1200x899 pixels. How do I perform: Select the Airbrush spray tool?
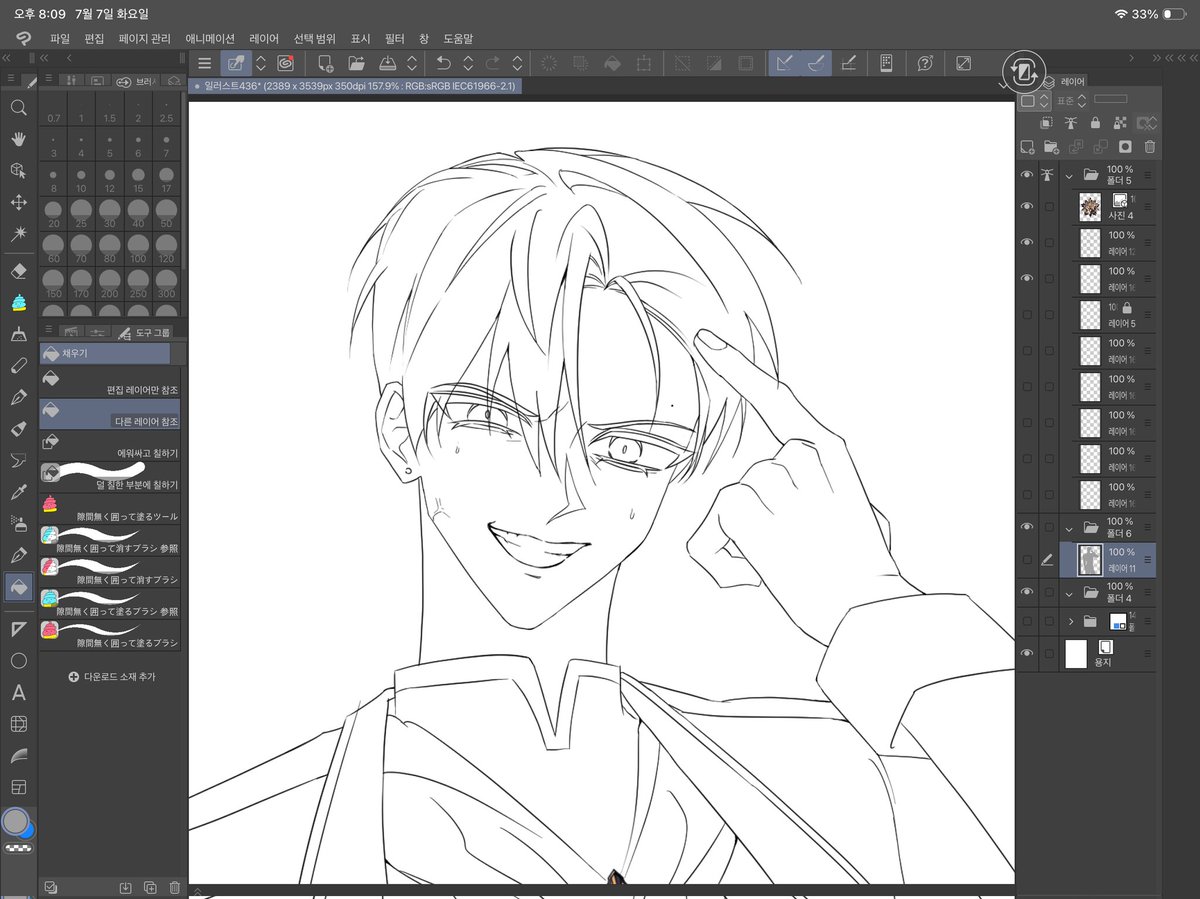point(18,524)
